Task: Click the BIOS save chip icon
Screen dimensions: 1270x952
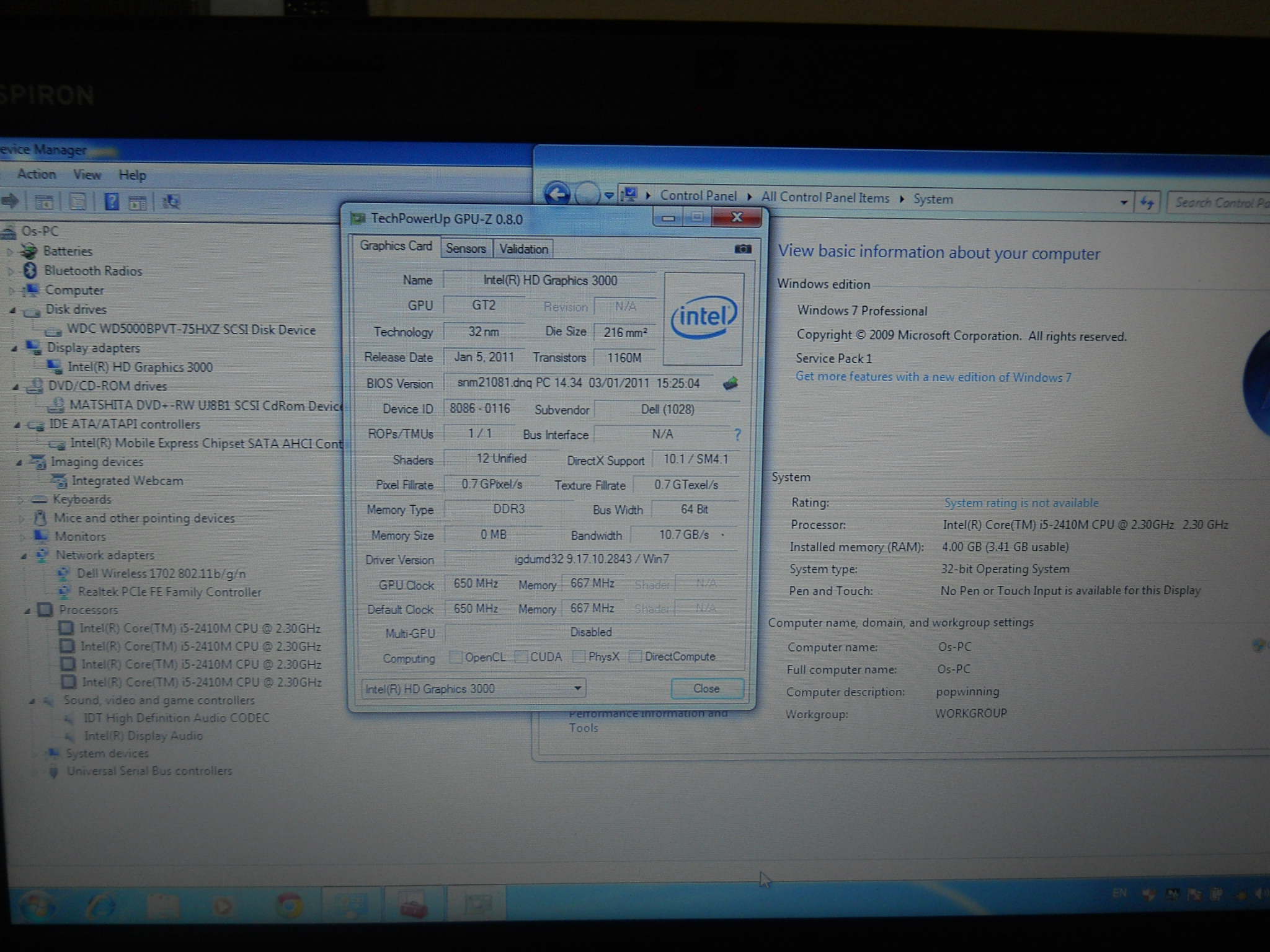Action: click(x=730, y=384)
